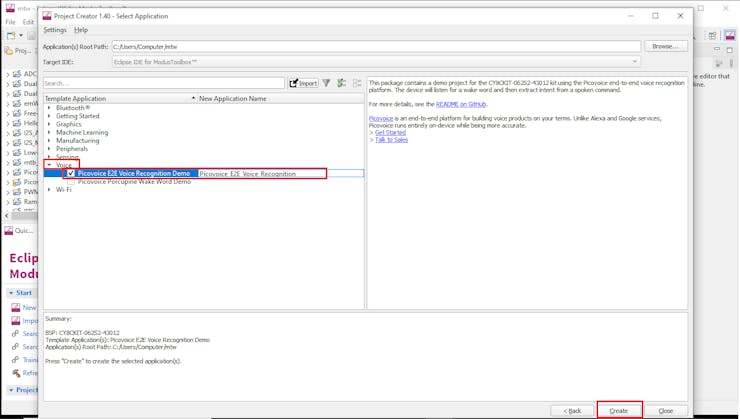This screenshot has height=419, width=740.
Task: Expand the Manufacturing category
Action: 49,141
